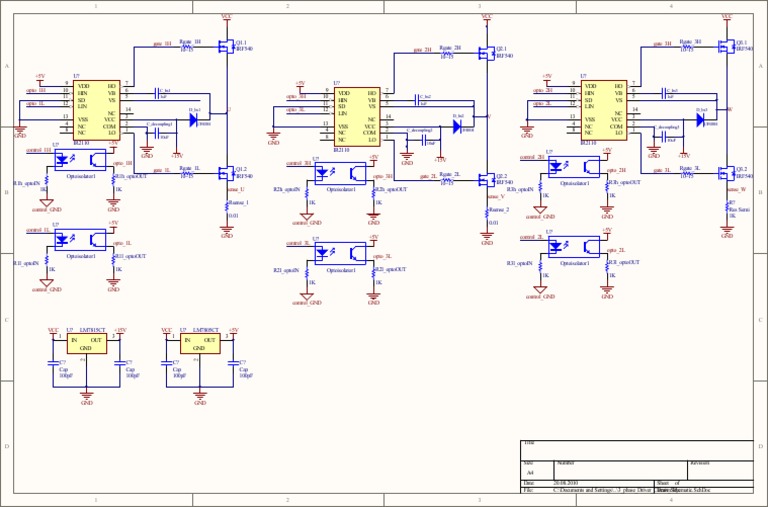
Task: Click the control_2H net label
Action: click(532, 157)
